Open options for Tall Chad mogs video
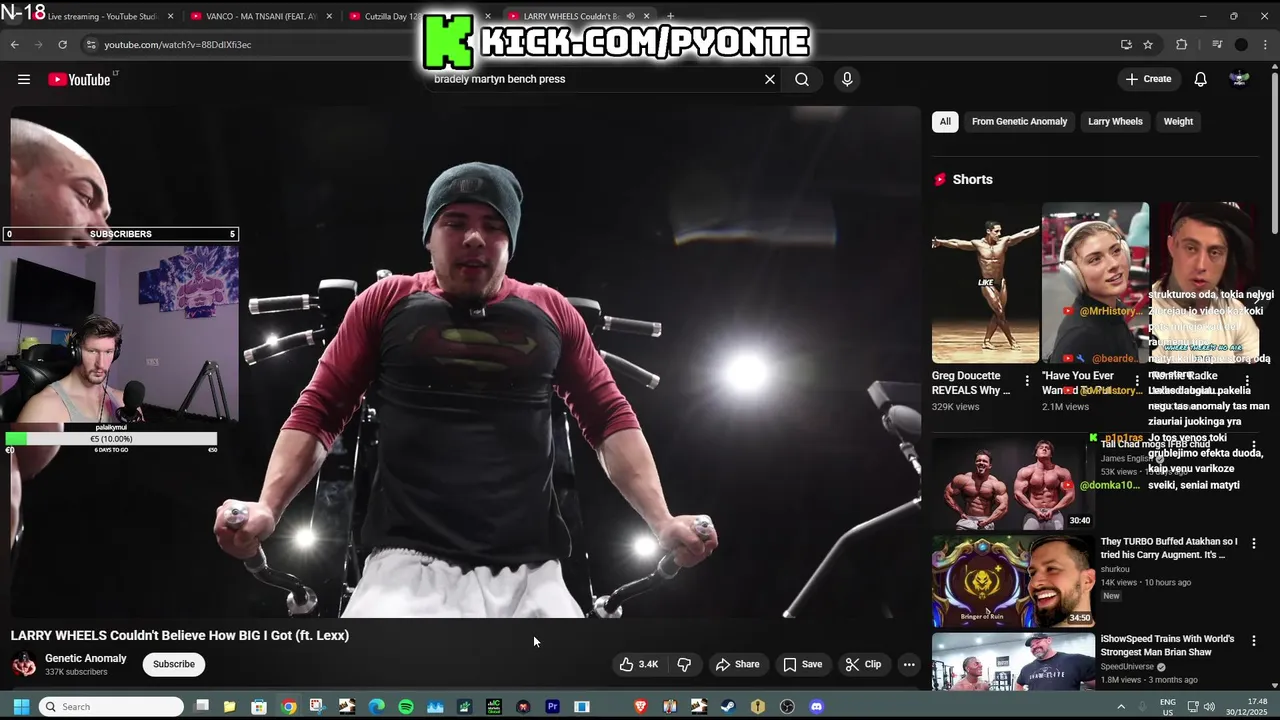 click(x=1253, y=446)
